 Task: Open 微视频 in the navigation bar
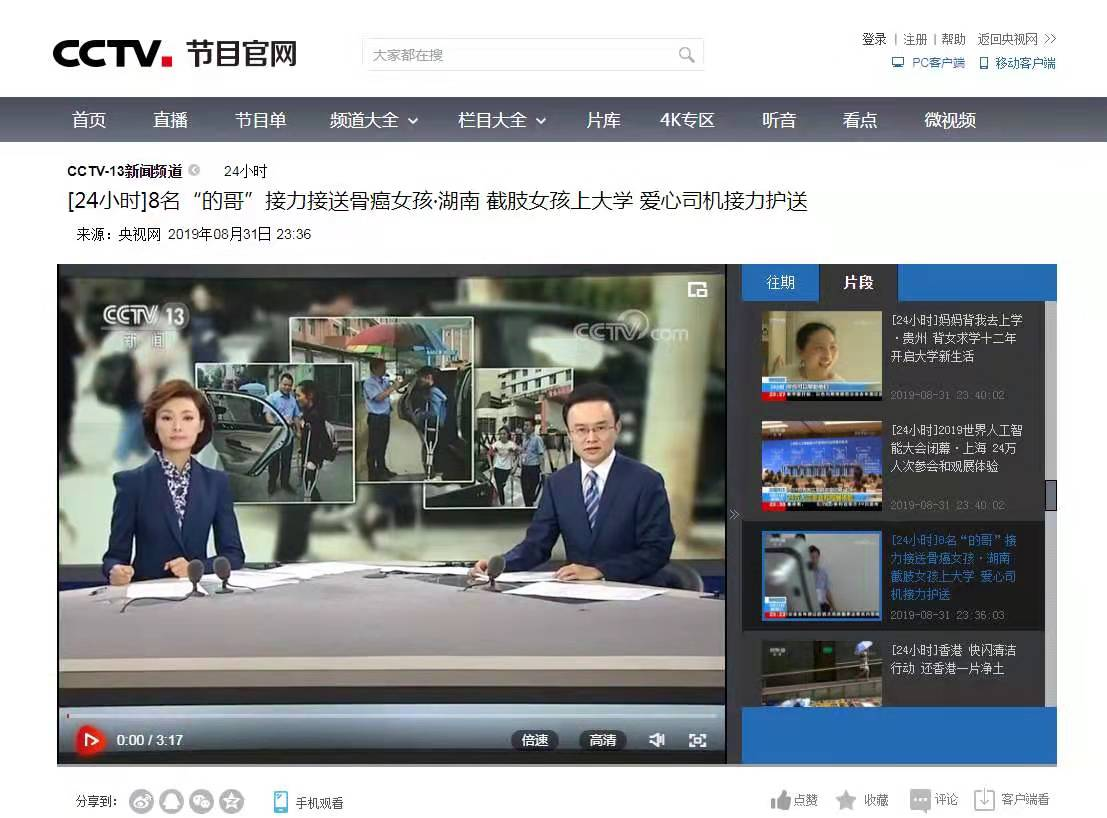tap(950, 120)
